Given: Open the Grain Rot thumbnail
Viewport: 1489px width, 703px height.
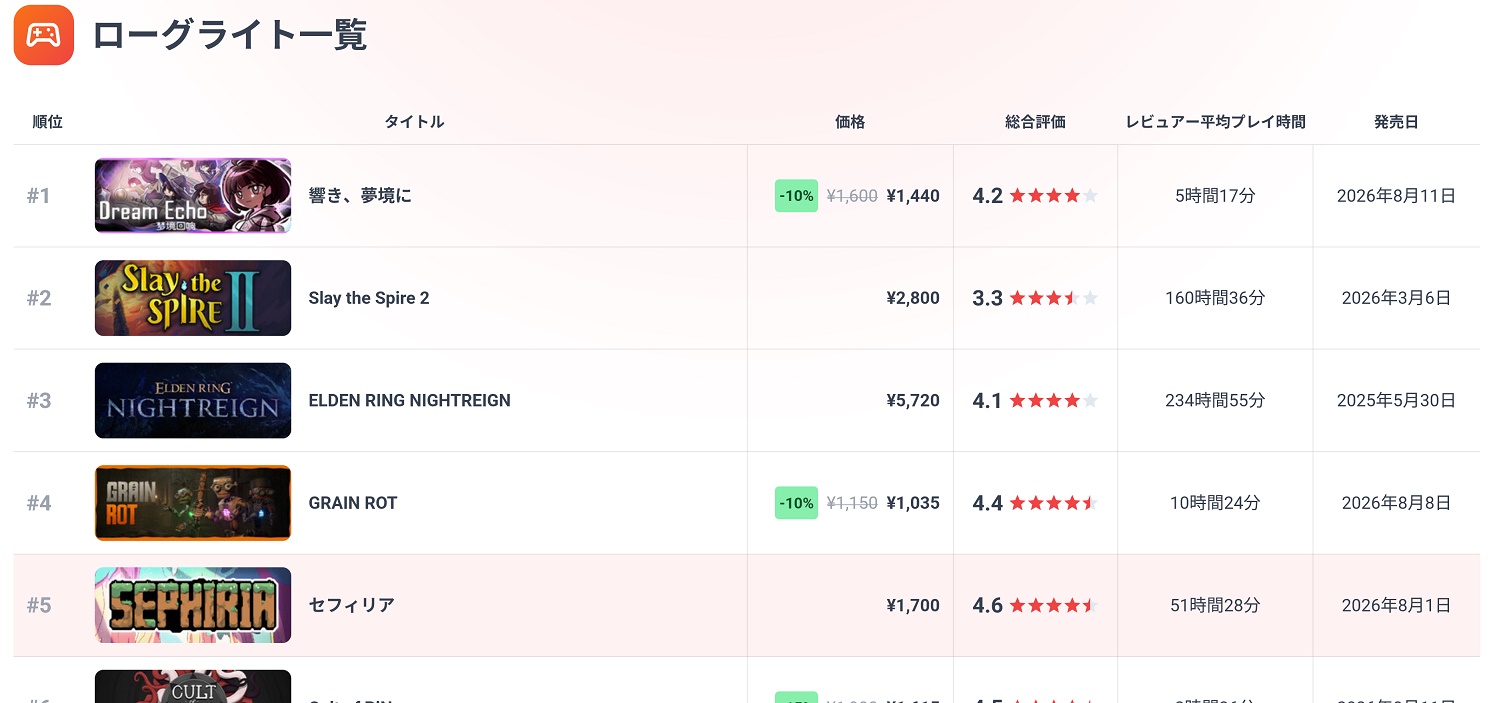Looking at the screenshot, I should point(193,503).
